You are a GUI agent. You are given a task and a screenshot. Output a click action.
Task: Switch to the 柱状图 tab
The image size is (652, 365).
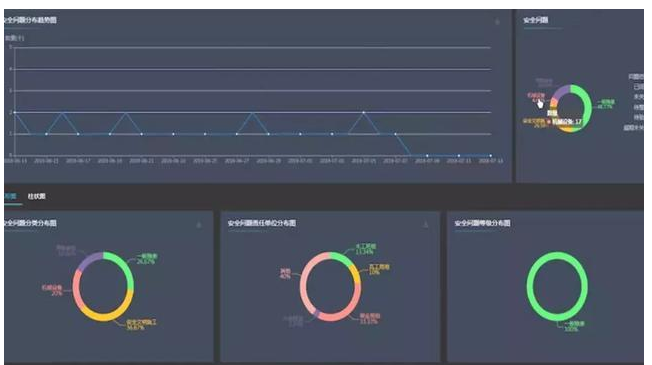pyautogui.click(x=37, y=196)
